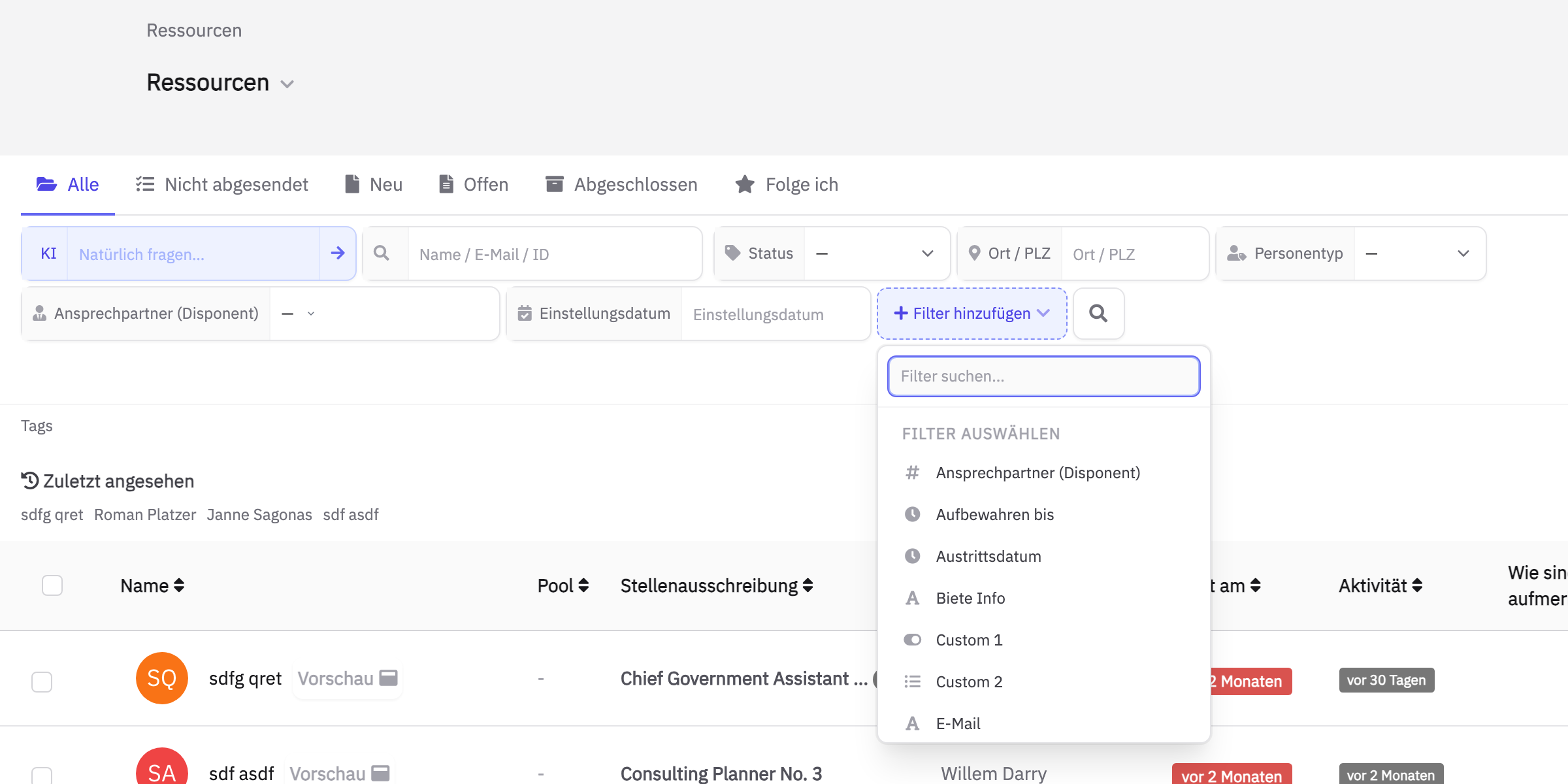Open the Personentyp dropdown
The image size is (1568, 784).
coord(1419,253)
